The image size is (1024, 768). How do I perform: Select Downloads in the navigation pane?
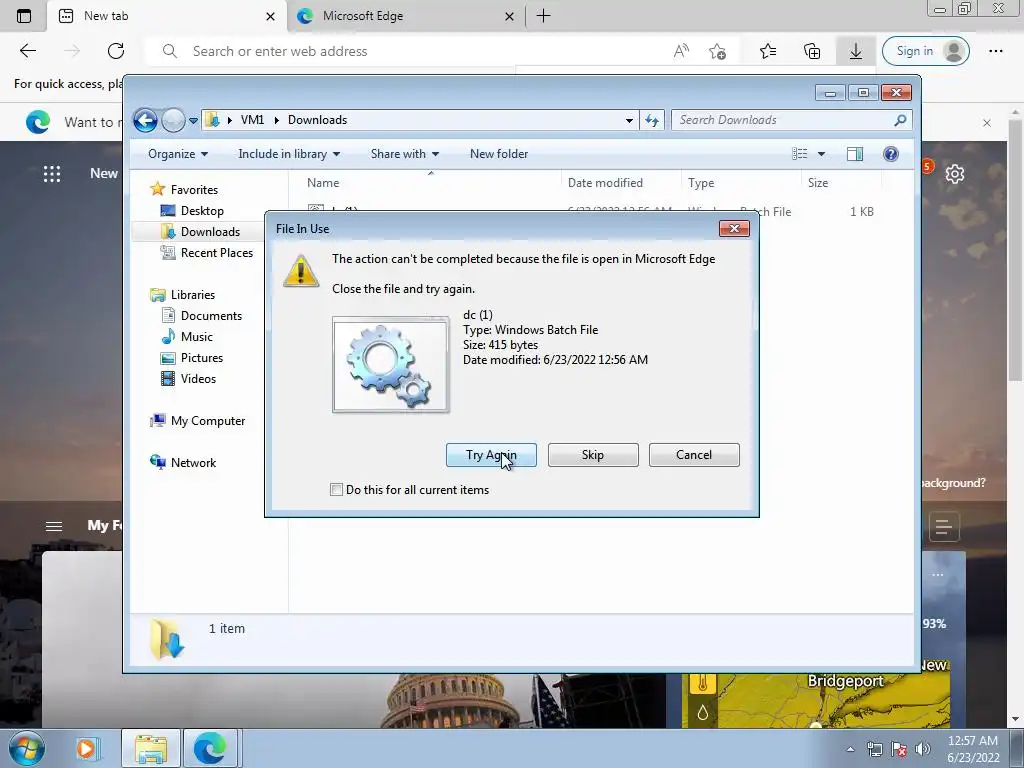pos(210,232)
